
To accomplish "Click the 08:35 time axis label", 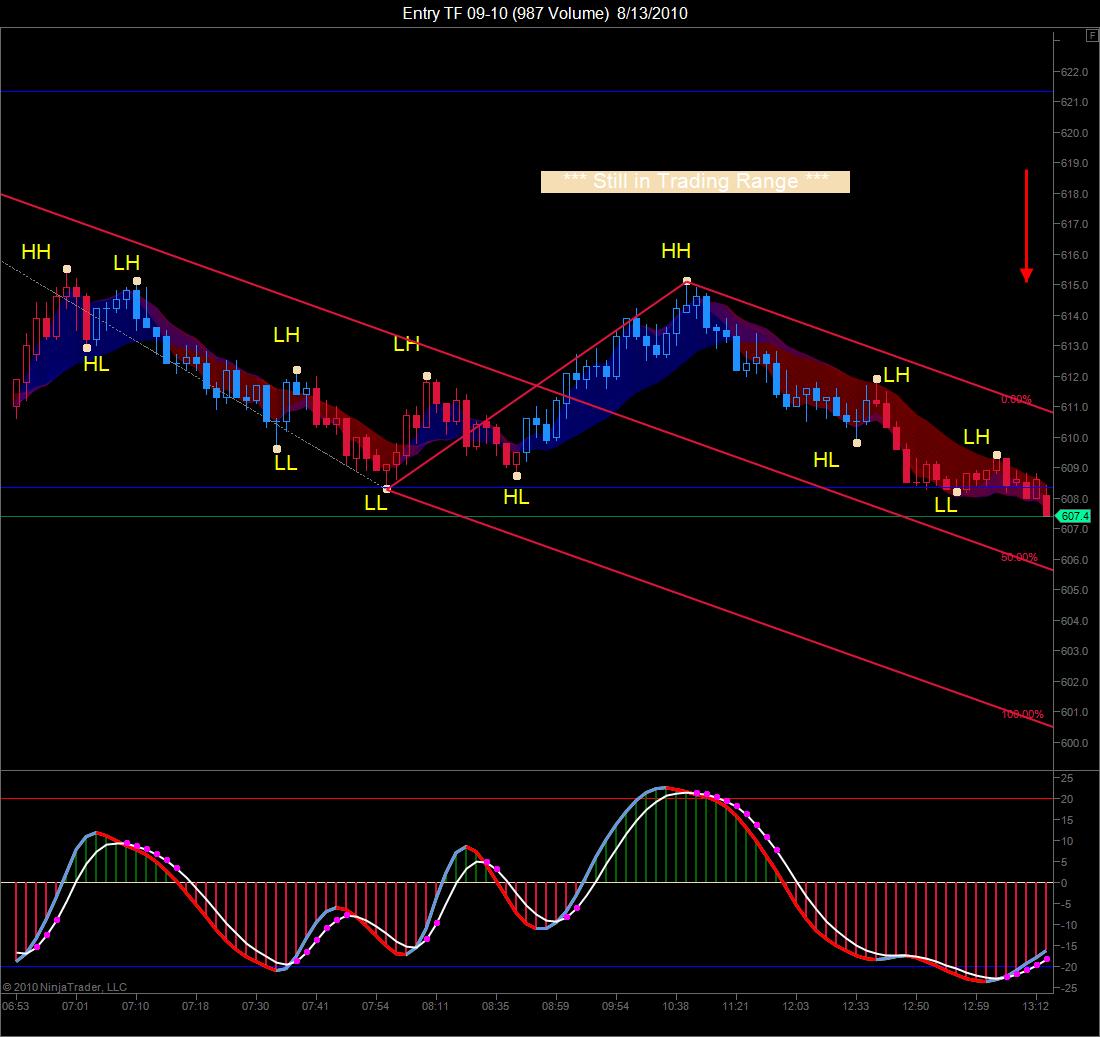I will pos(495,1006).
